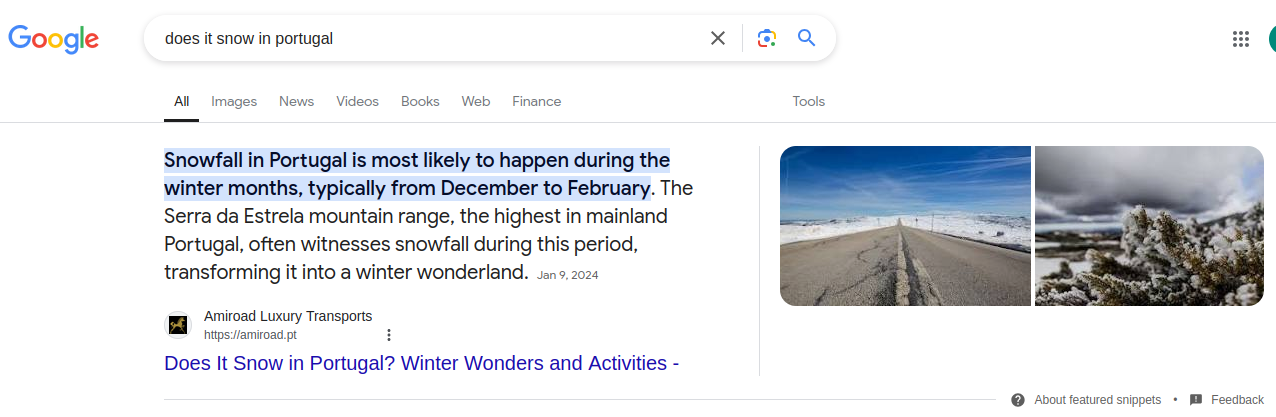The width and height of the screenshot is (1276, 417).
Task: Open the Videos tab
Action: pyautogui.click(x=357, y=101)
